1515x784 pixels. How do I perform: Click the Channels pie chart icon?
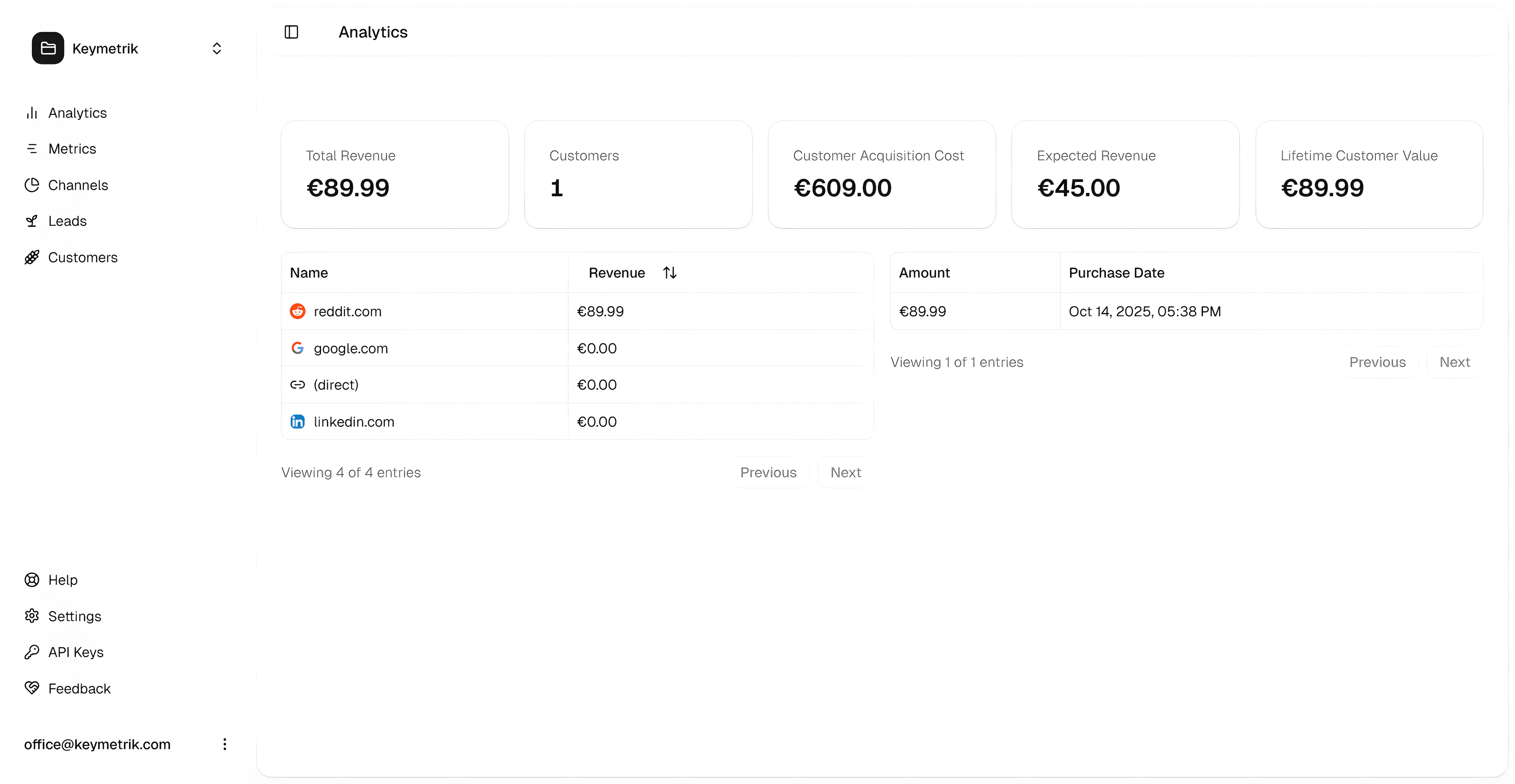[32, 185]
